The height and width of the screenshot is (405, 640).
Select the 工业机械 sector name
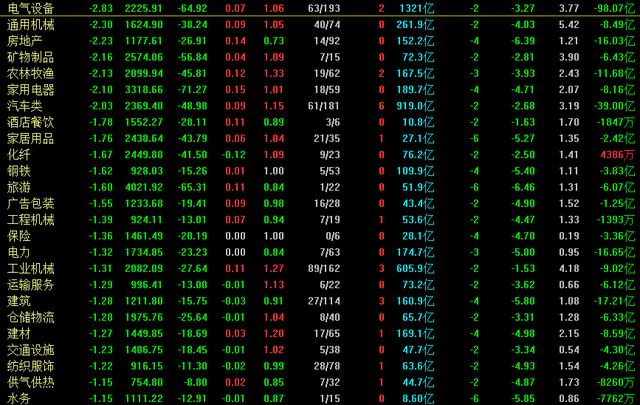click(x=31, y=269)
